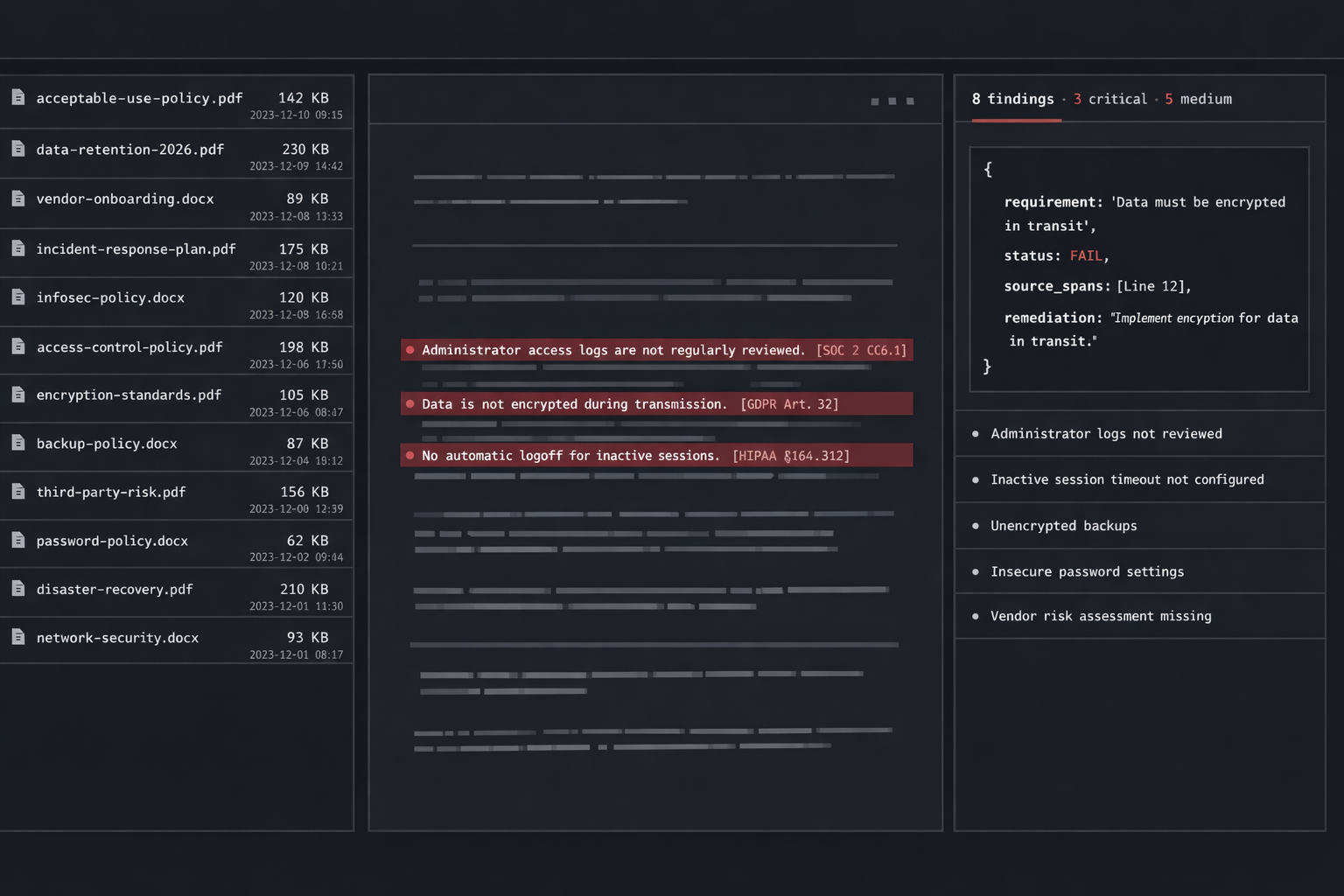Viewport: 1344px width, 896px height.
Task: Click the red dot on the SOC 2 finding
Action: pos(409,350)
